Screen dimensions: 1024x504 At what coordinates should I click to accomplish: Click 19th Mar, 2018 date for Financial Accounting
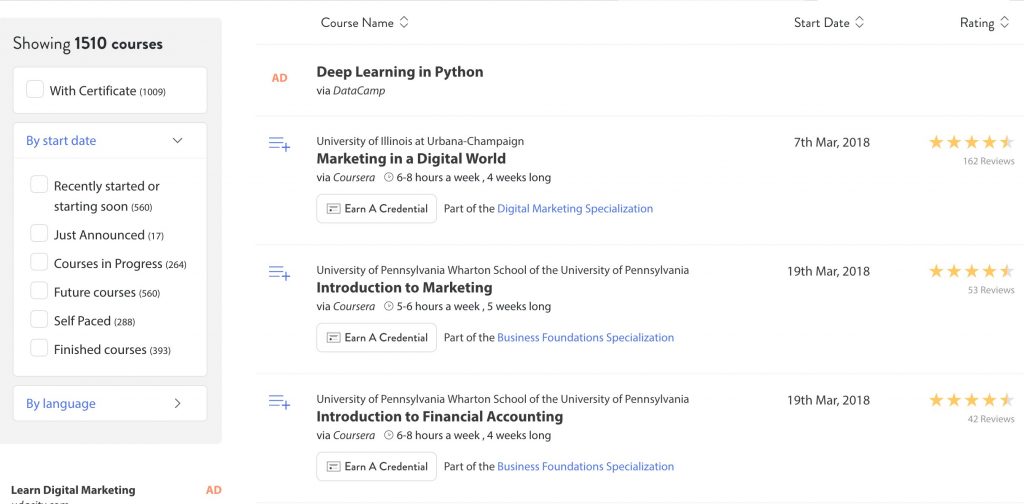coord(828,400)
